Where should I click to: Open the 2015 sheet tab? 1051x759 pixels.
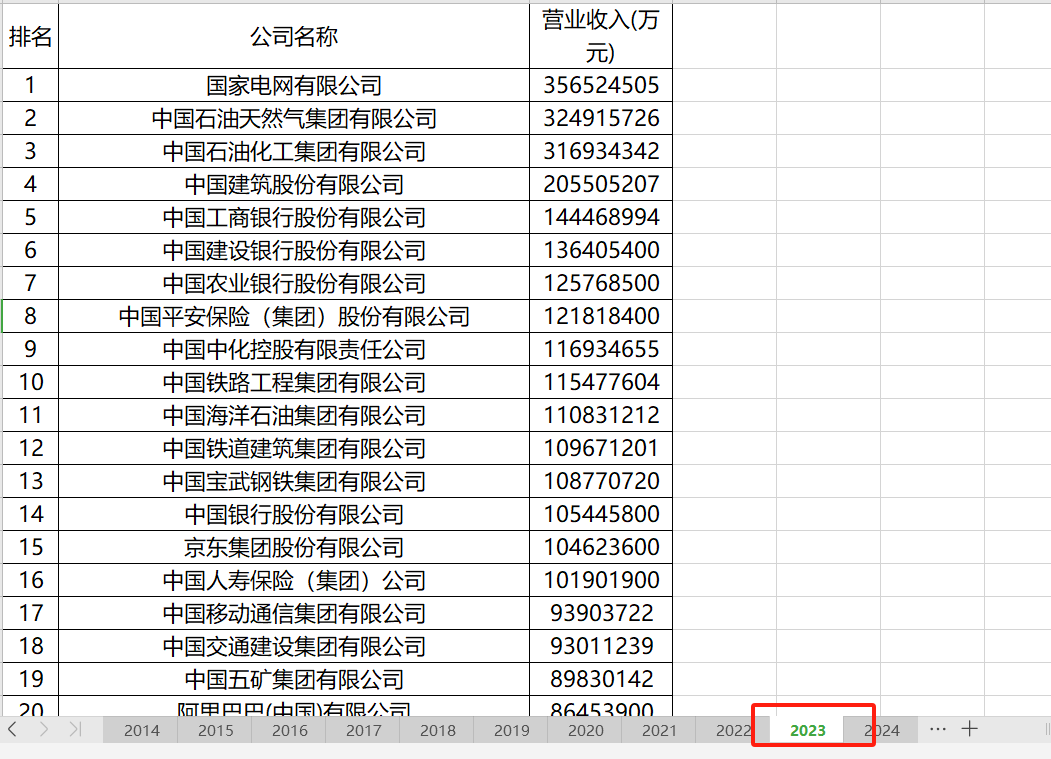point(215,730)
